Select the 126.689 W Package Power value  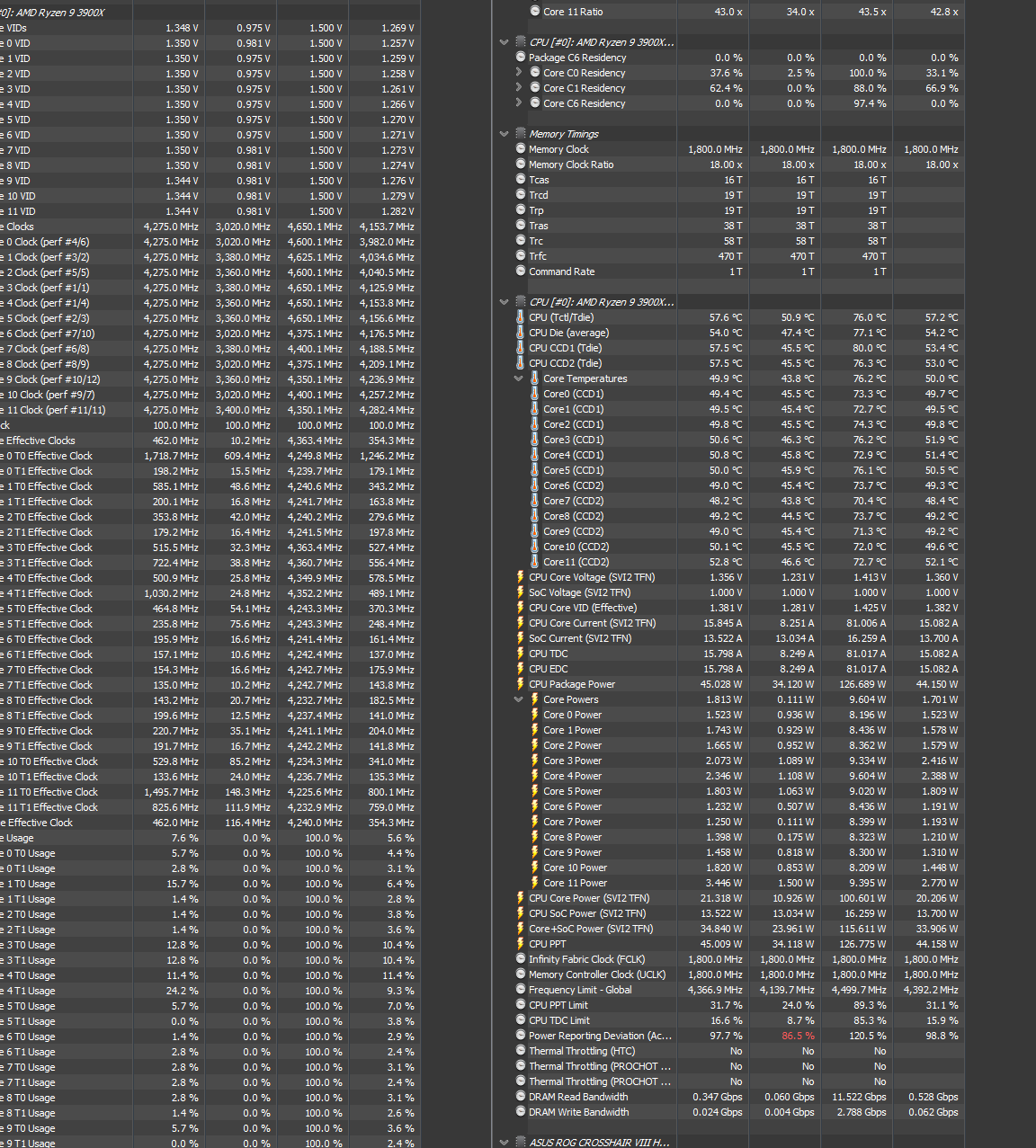(x=862, y=684)
